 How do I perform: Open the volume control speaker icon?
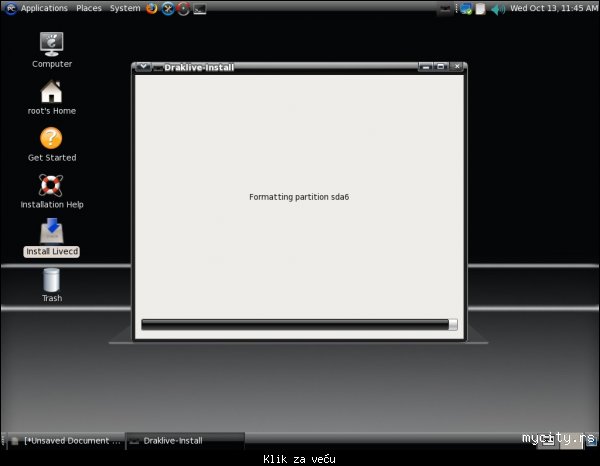coord(497,9)
